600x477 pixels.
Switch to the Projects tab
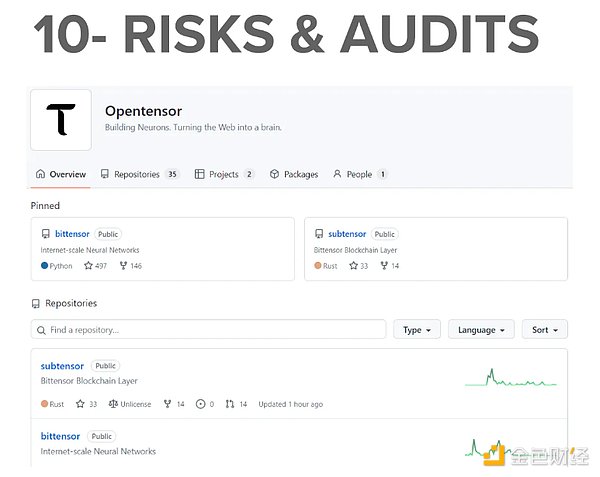[224, 174]
